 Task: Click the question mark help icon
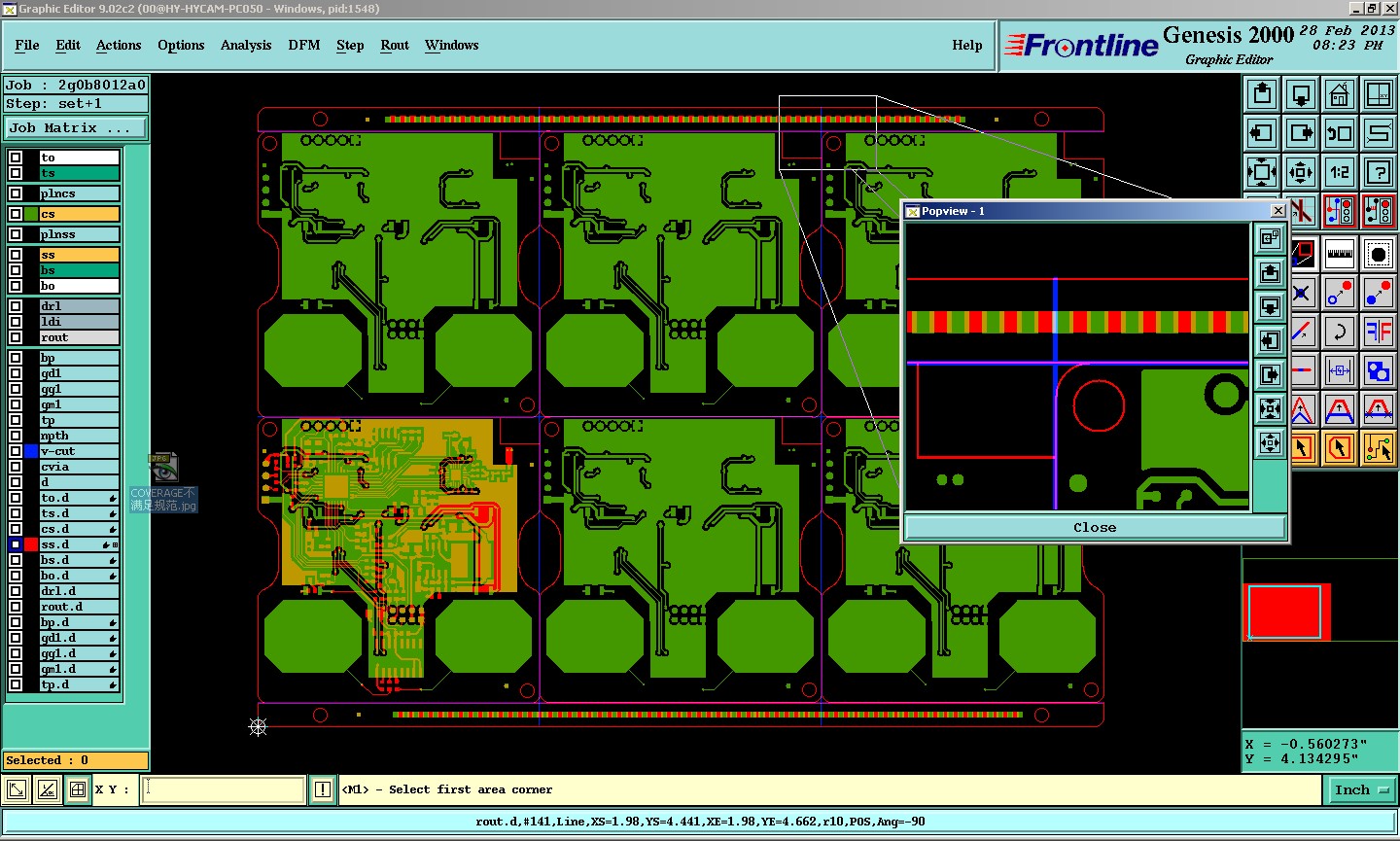click(x=1379, y=172)
